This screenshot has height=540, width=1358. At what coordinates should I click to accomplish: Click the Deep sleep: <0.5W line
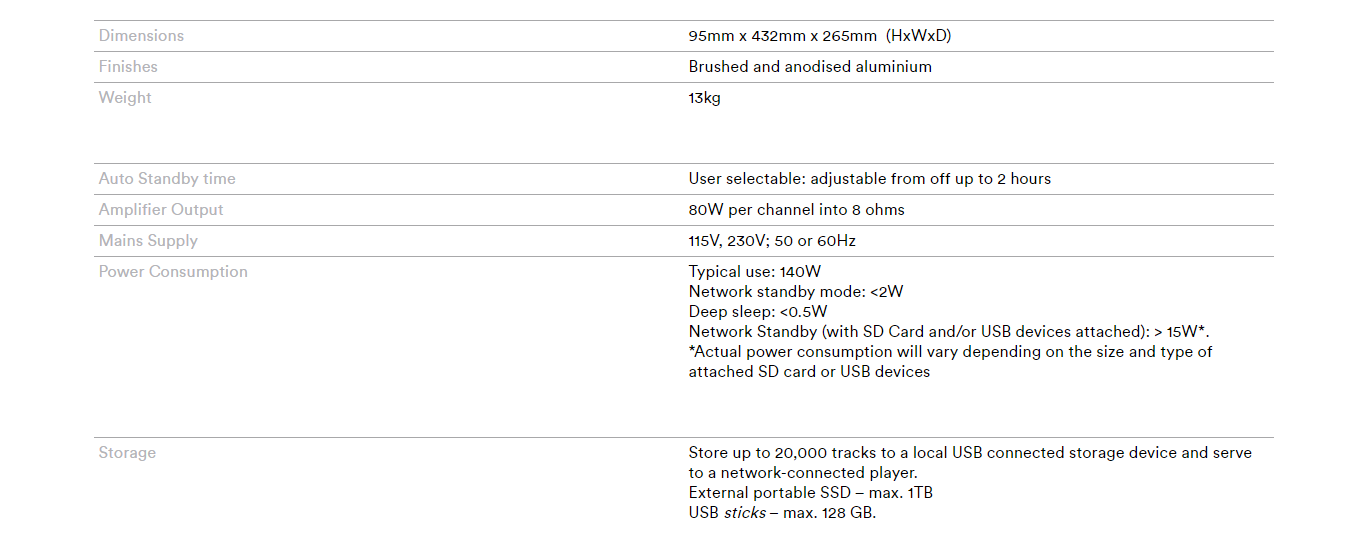[758, 312]
